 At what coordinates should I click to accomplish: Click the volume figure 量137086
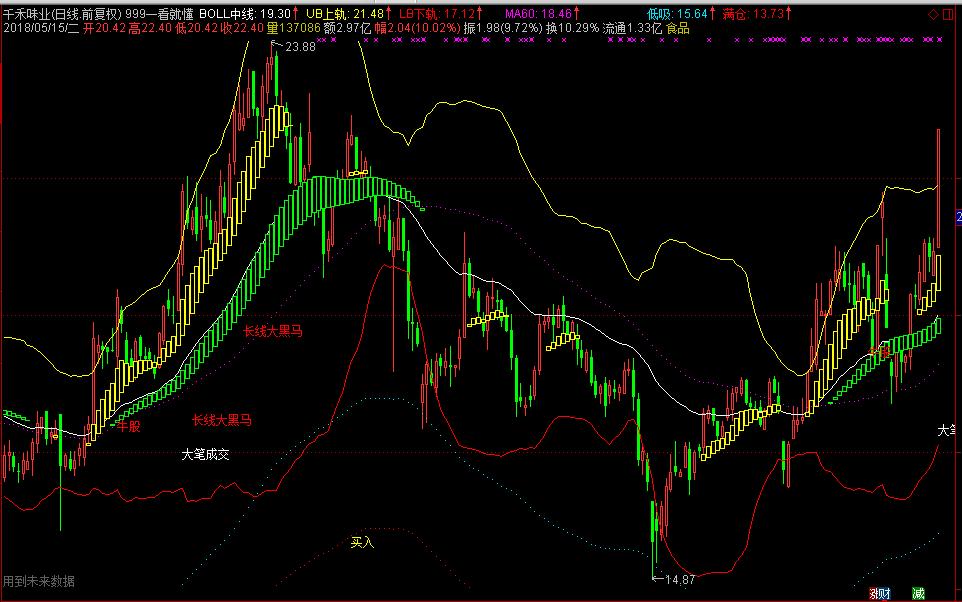coord(293,28)
